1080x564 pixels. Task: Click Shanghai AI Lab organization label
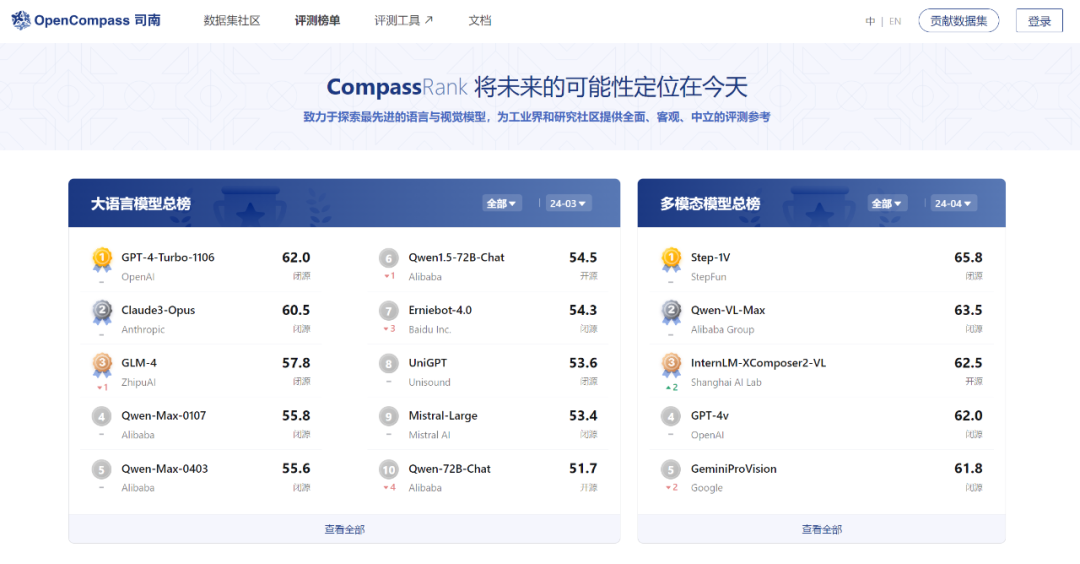point(726,382)
